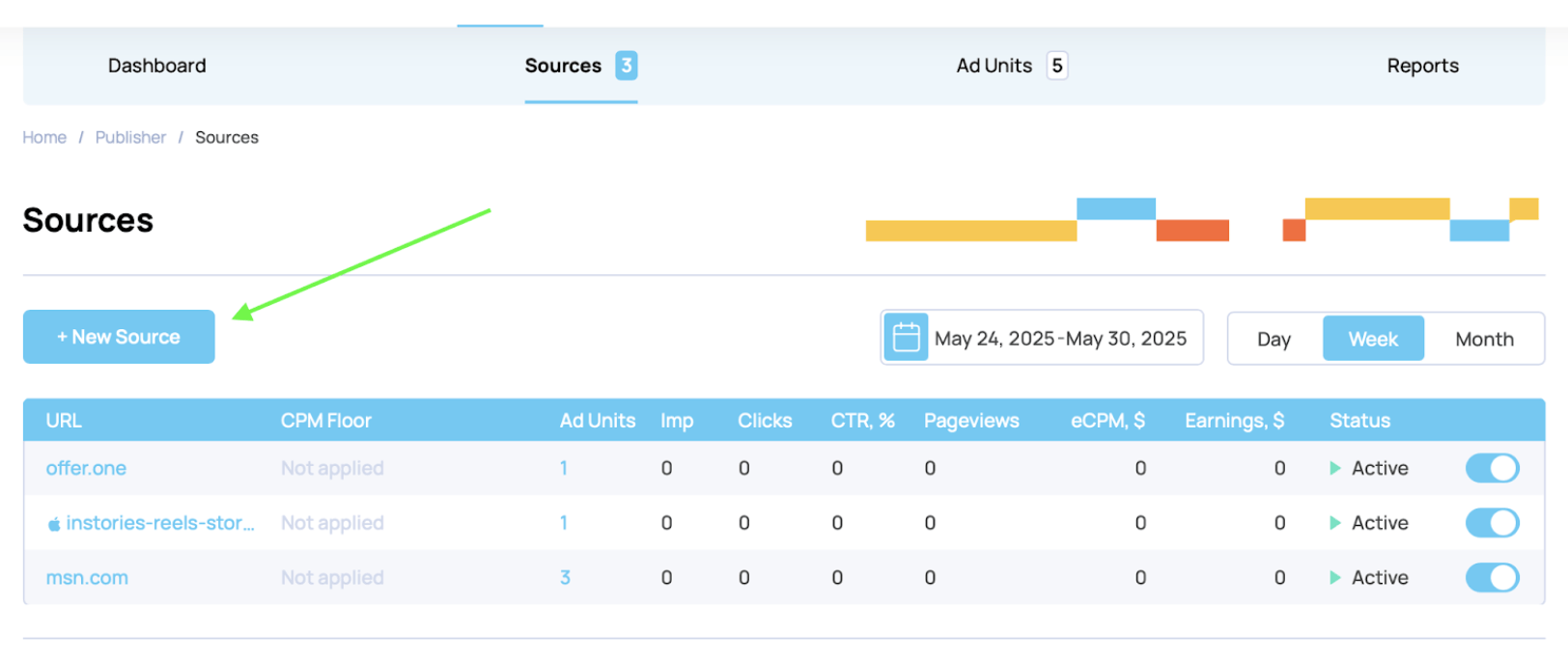This screenshot has height=660, width=1568.
Task: Open the May 24 – May 30 date range picker
Action: [1060, 339]
